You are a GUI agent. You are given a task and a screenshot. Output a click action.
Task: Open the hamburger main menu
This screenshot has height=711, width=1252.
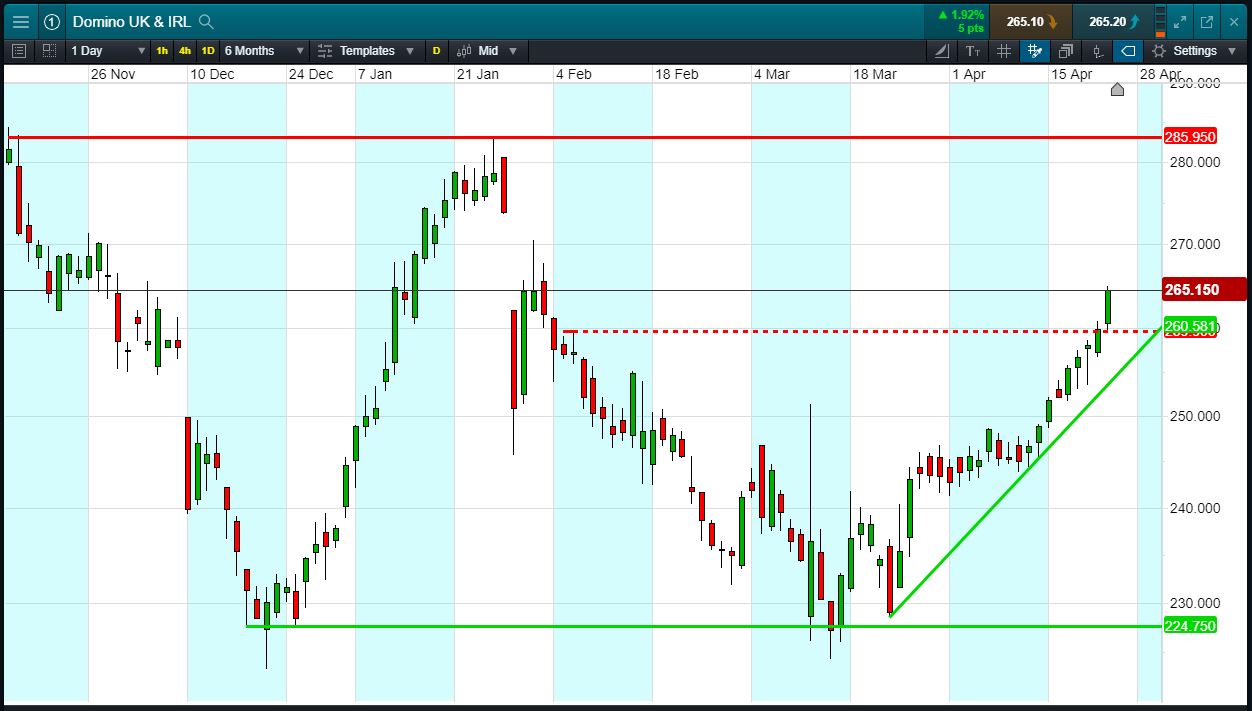click(20, 21)
